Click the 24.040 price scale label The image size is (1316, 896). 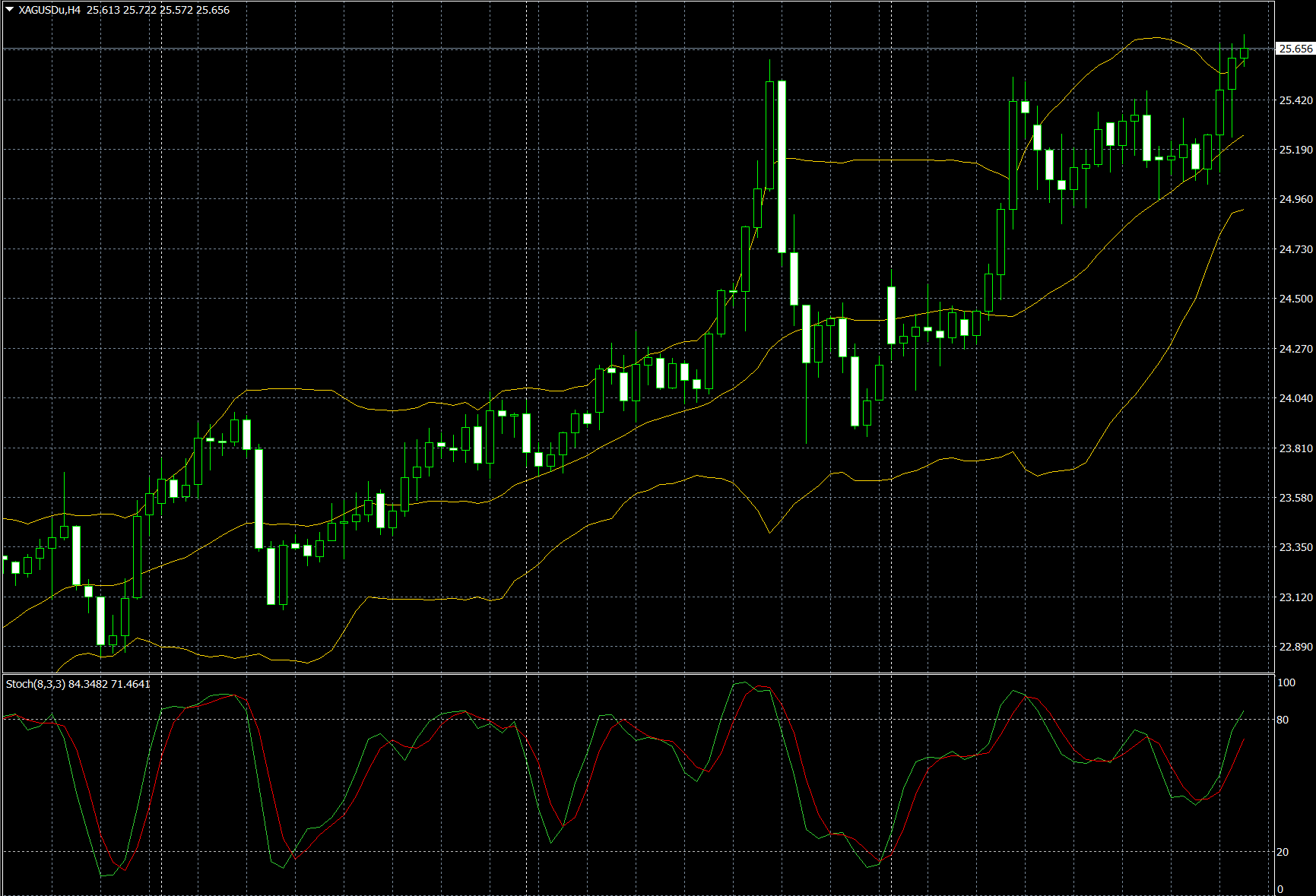(x=1295, y=398)
